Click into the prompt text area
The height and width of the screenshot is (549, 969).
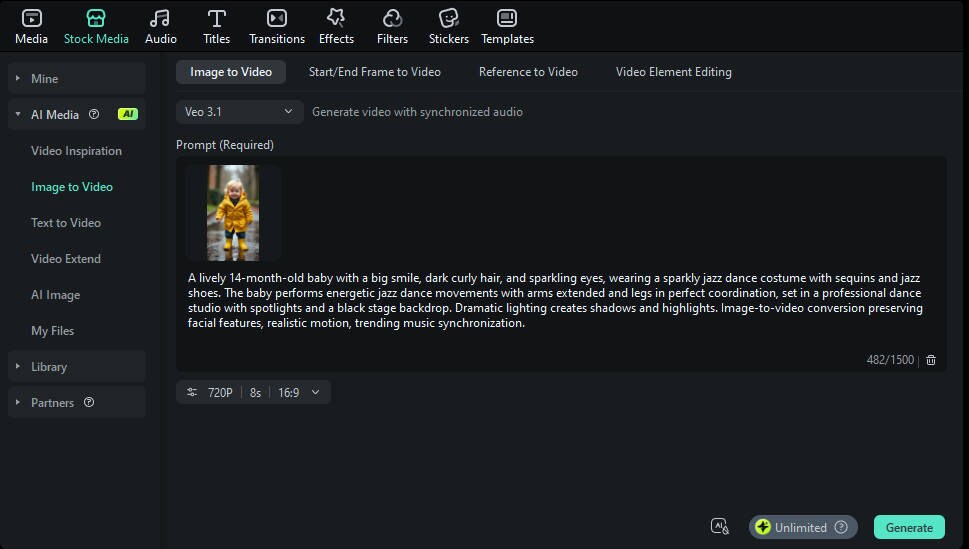tap(561, 264)
